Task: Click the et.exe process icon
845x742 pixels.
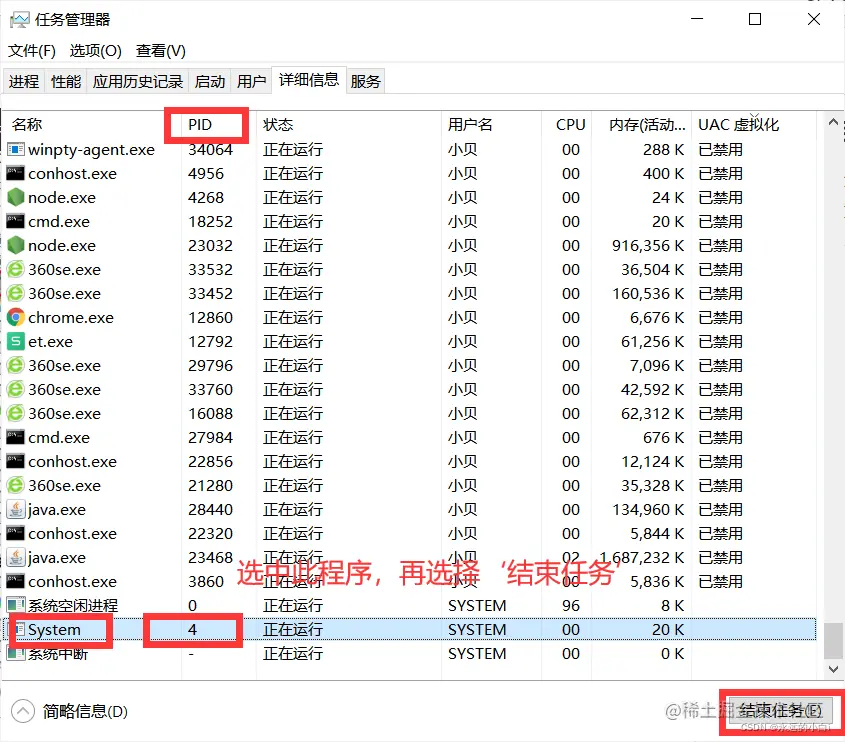Action: (x=16, y=341)
